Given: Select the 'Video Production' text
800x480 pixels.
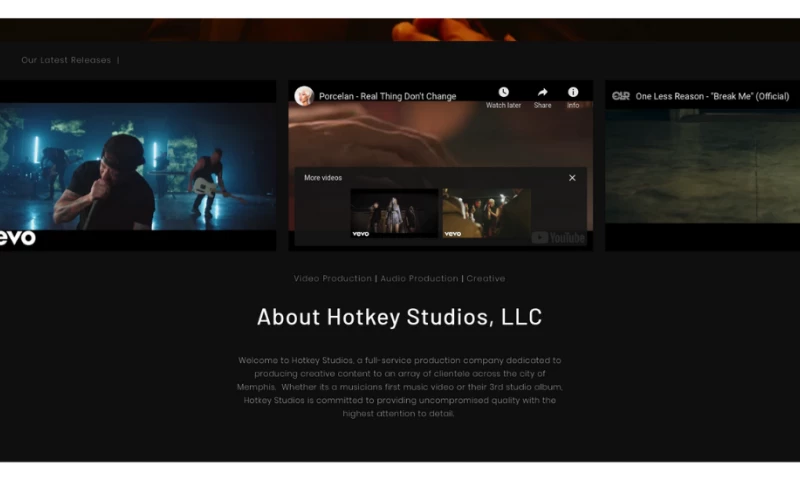Looking at the screenshot, I should (x=332, y=279).
